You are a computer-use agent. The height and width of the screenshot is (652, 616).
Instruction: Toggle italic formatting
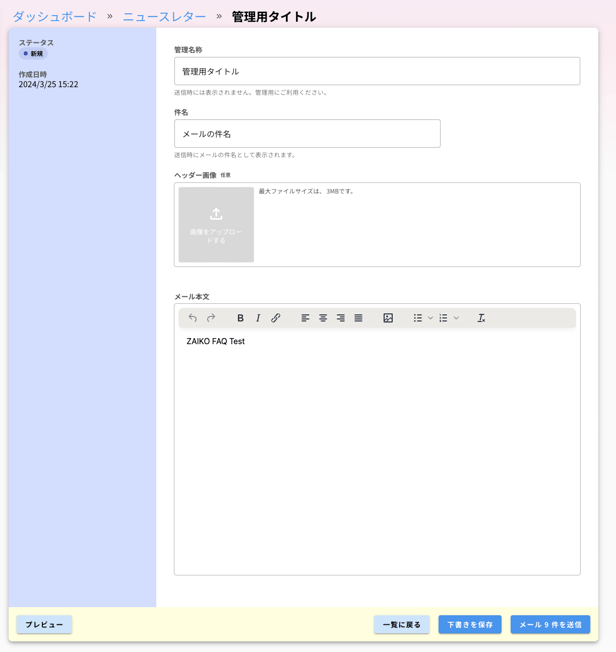(258, 318)
